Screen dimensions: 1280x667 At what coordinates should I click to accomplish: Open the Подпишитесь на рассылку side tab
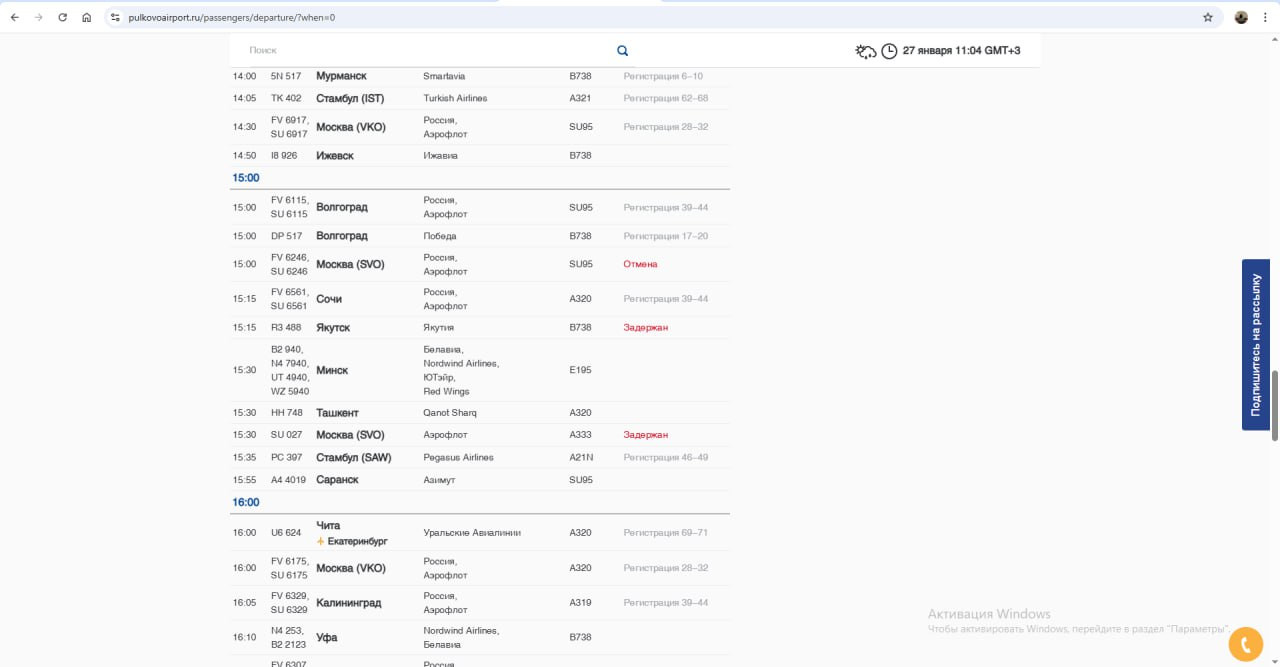[x=1256, y=345]
